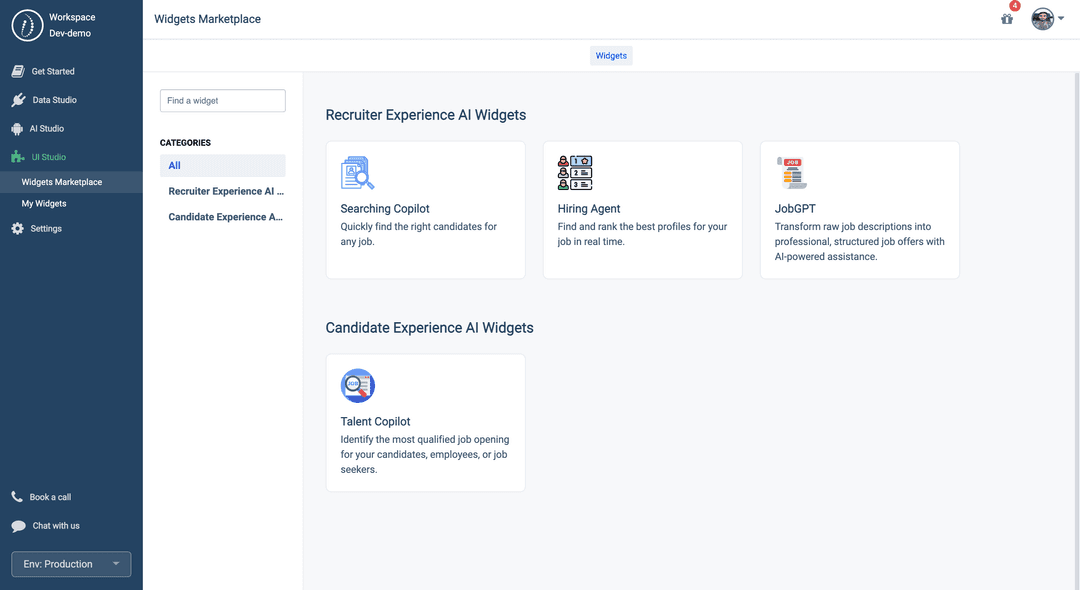The image size is (1080, 590).
Task: Open the Talent Copilot widget icon
Action: pos(358,385)
